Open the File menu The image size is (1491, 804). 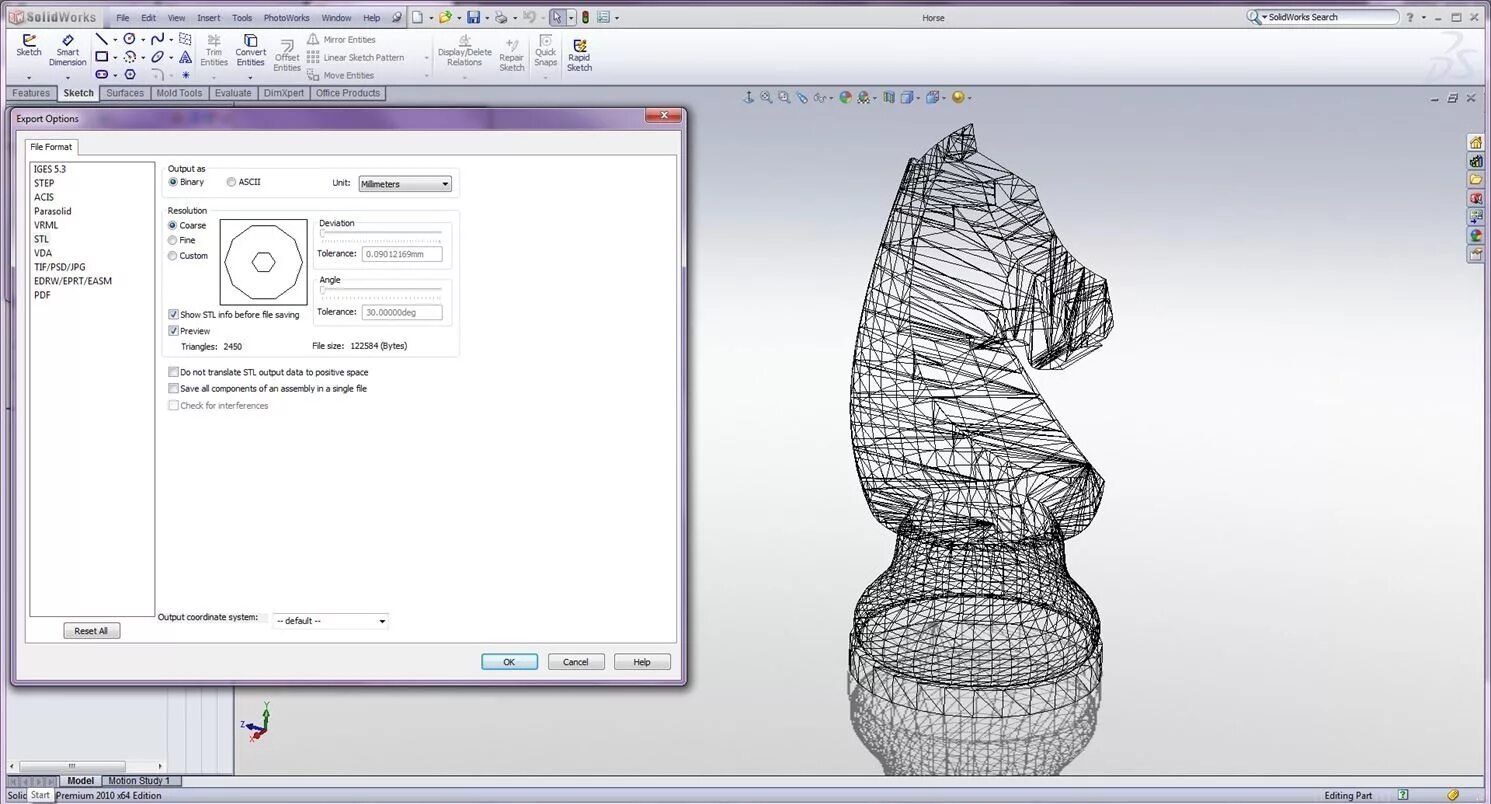[x=122, y=18]
